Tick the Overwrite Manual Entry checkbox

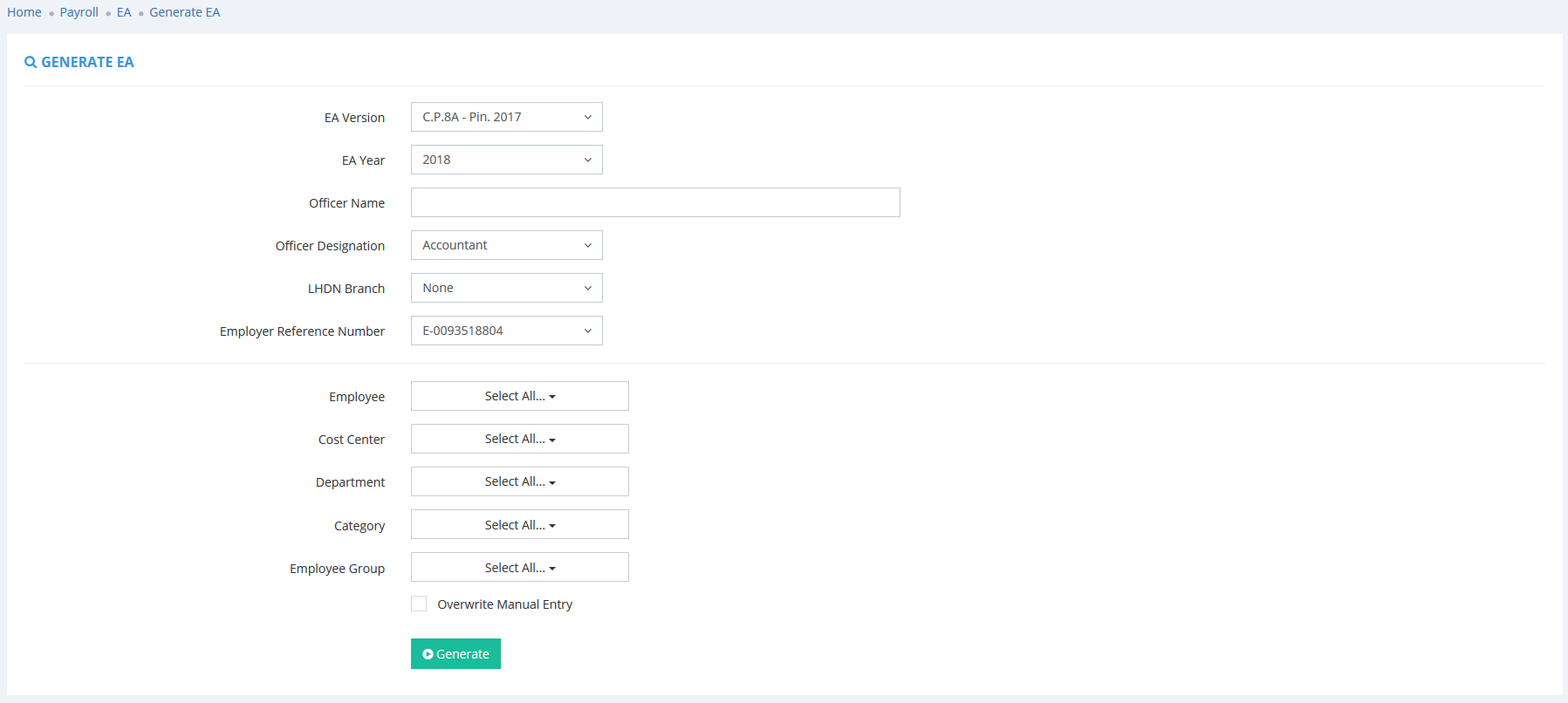click(x=419, y=604)
